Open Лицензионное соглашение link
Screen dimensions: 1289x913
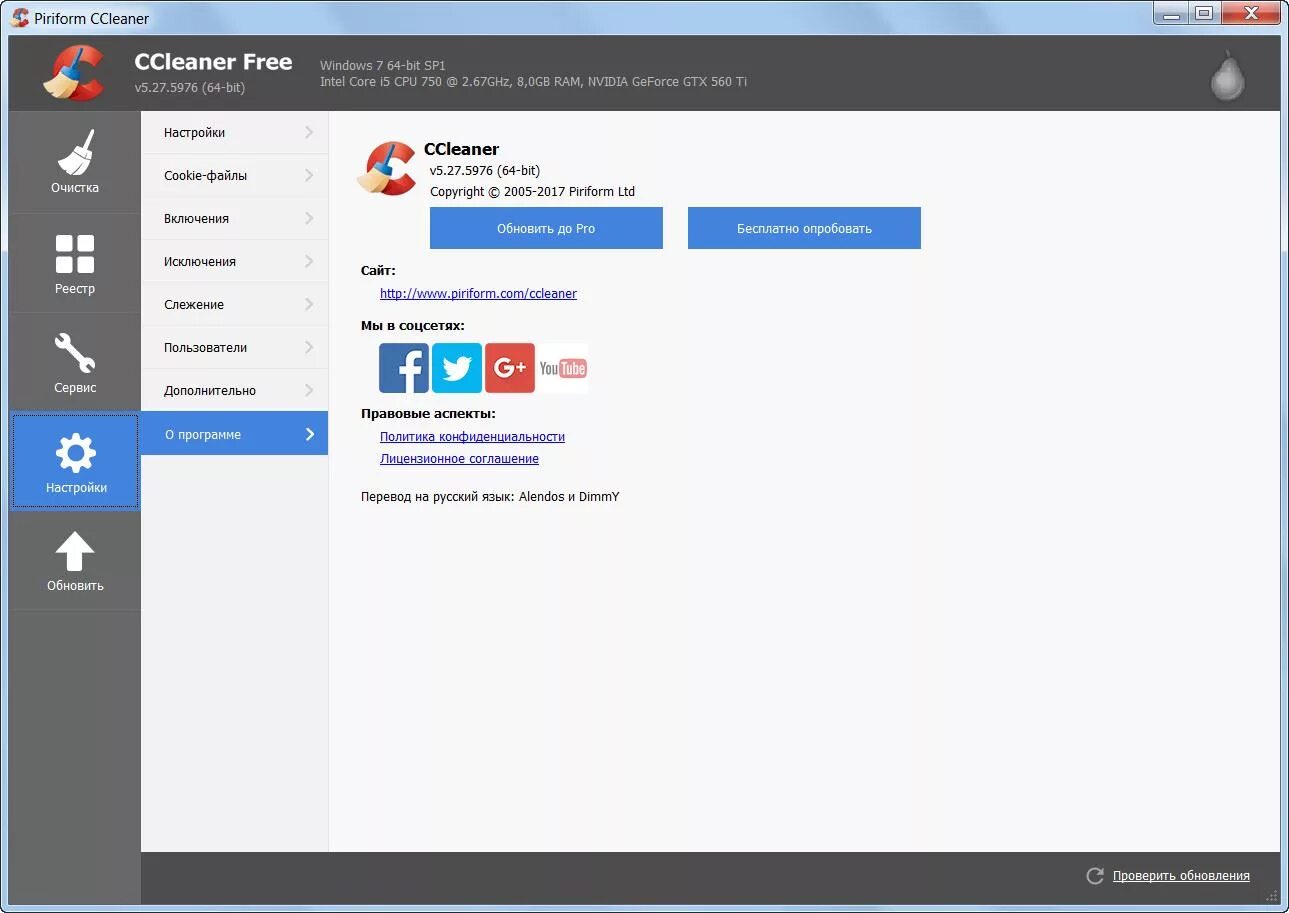pos(459,458)
